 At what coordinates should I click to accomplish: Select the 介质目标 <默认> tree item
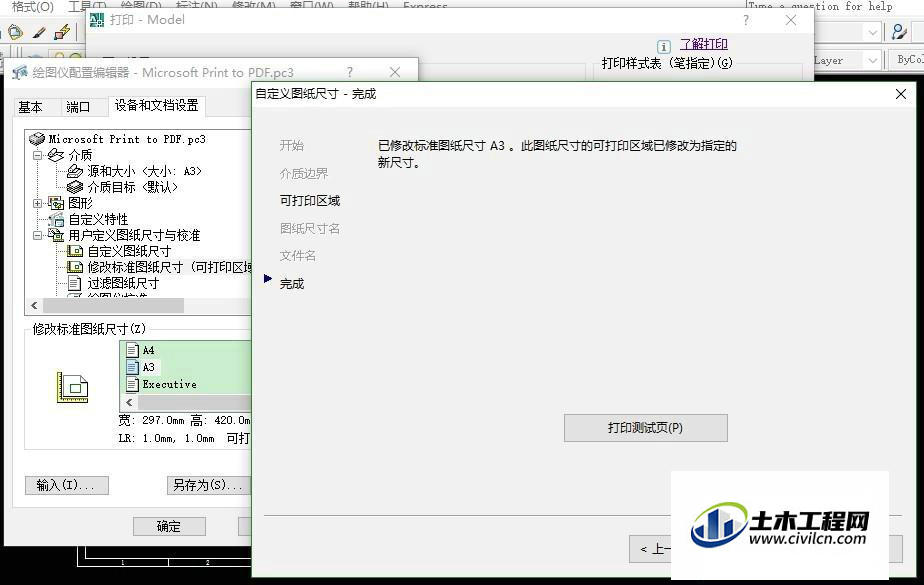click(x=133, y=187)
